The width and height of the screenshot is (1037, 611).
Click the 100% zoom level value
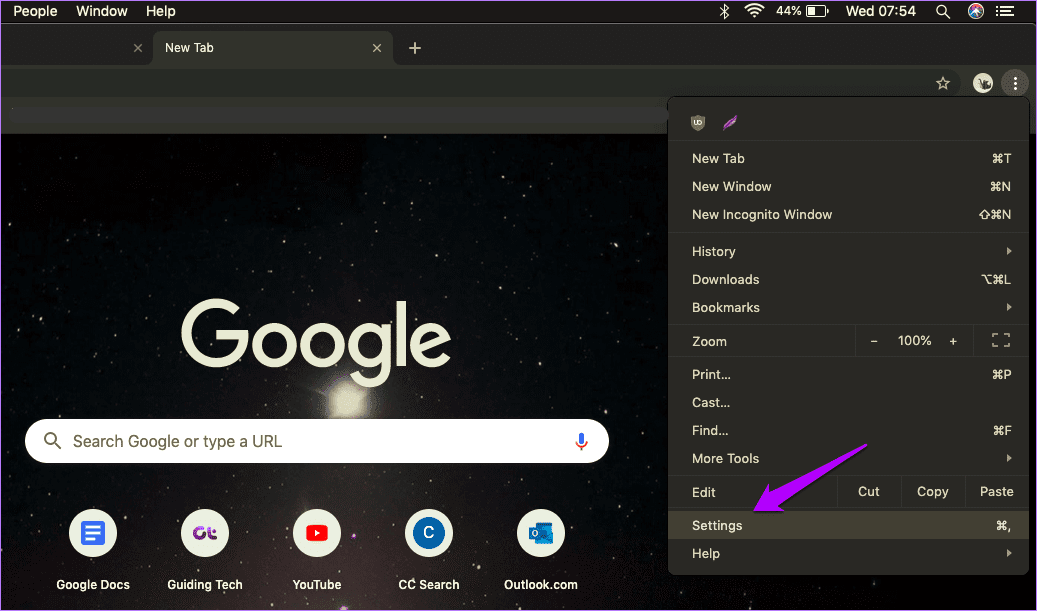click(914, 341)
